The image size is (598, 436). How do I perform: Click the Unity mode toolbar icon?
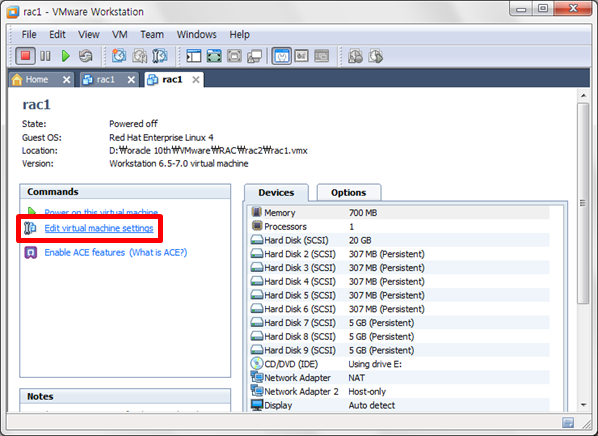(x=254, y=56)
